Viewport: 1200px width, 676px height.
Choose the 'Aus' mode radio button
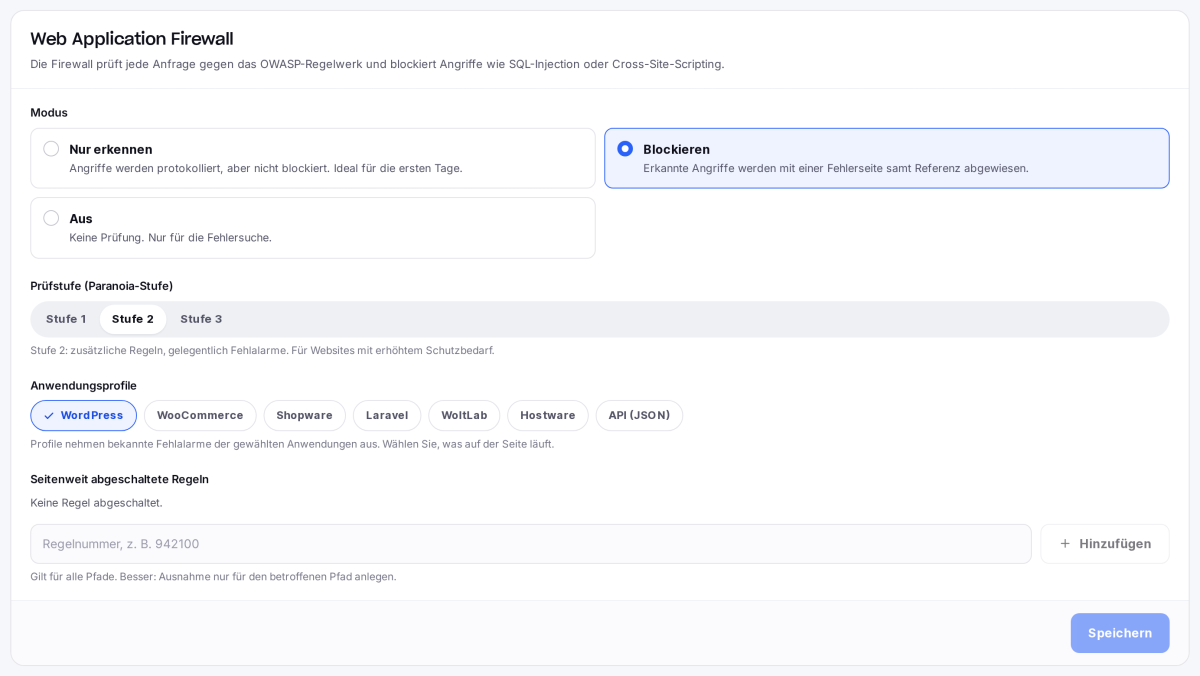[x=51, y=218]
